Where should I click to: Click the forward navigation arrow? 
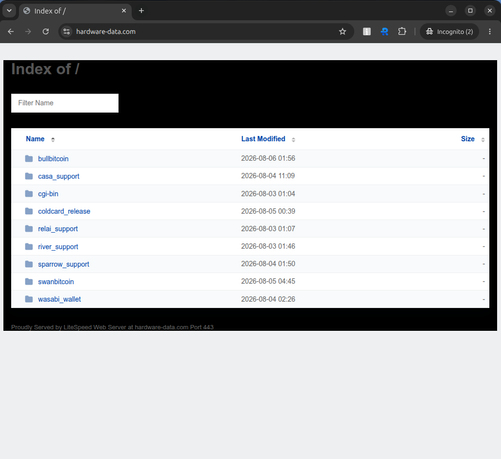click(28, 32)
